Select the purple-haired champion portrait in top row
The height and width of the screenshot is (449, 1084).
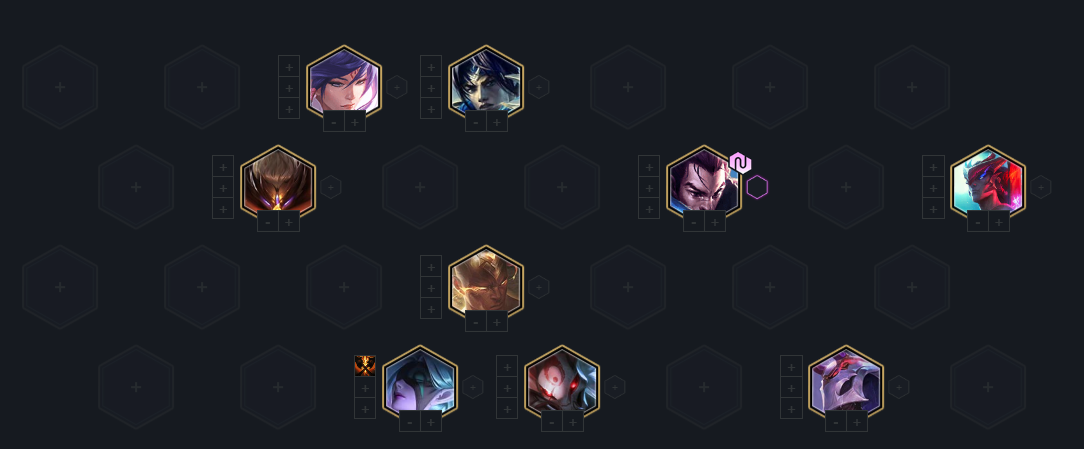click(x=344, y=82)
